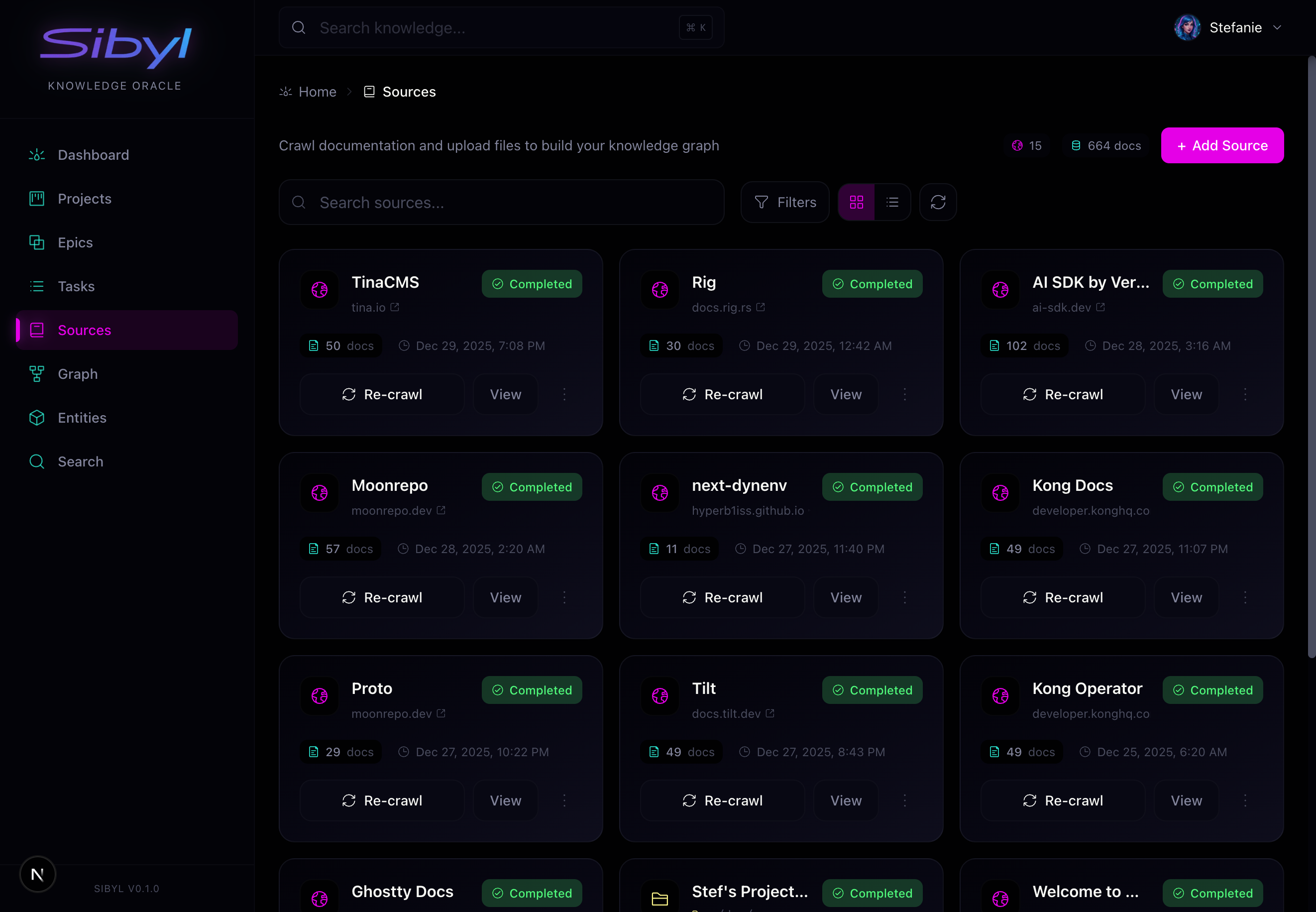1316x912 pixels.
Task: Re-crawl the Kong Docs source
Action: (x=1062, y=597)
